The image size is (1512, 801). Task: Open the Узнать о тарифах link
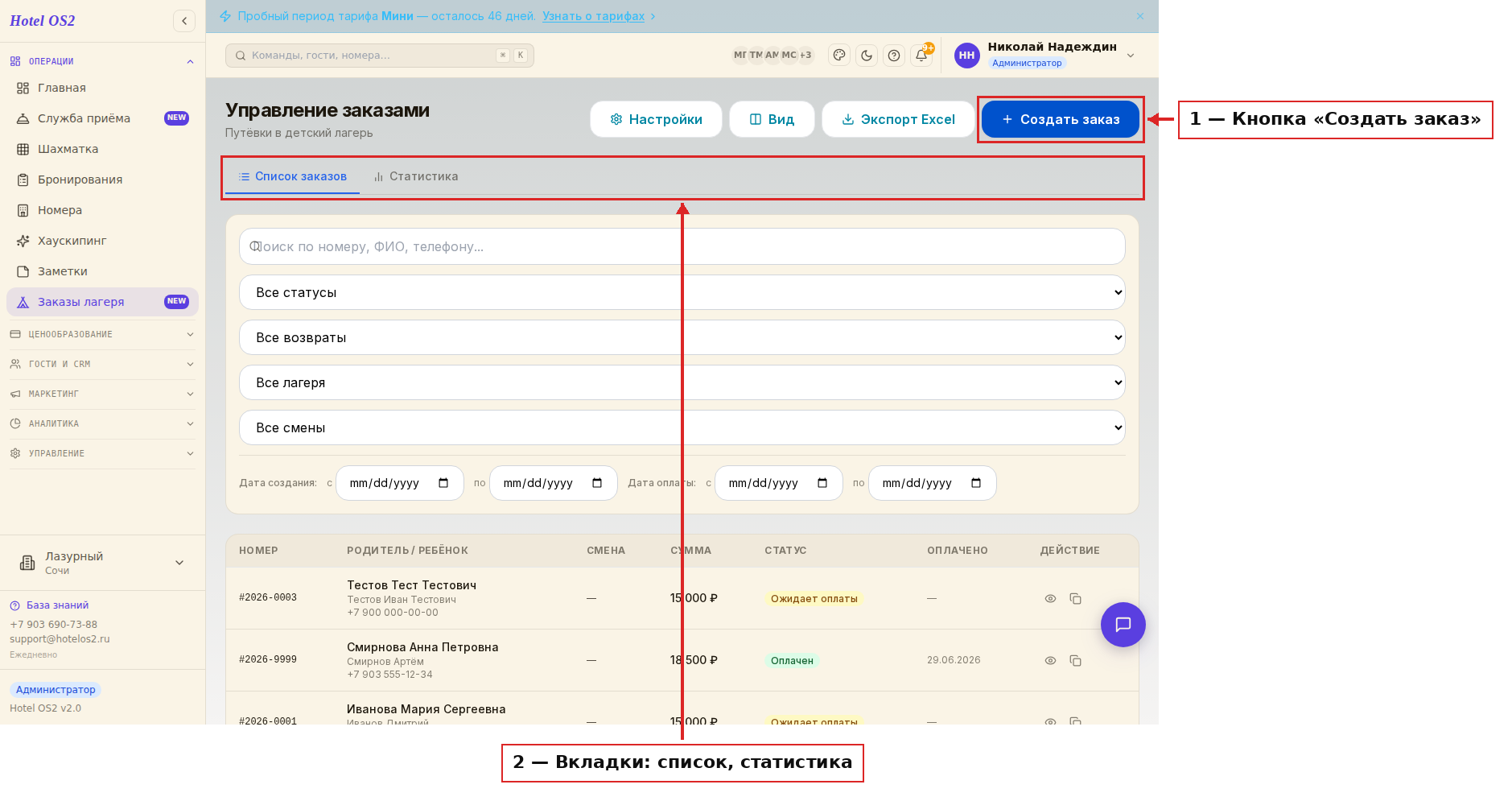point(593,16)
